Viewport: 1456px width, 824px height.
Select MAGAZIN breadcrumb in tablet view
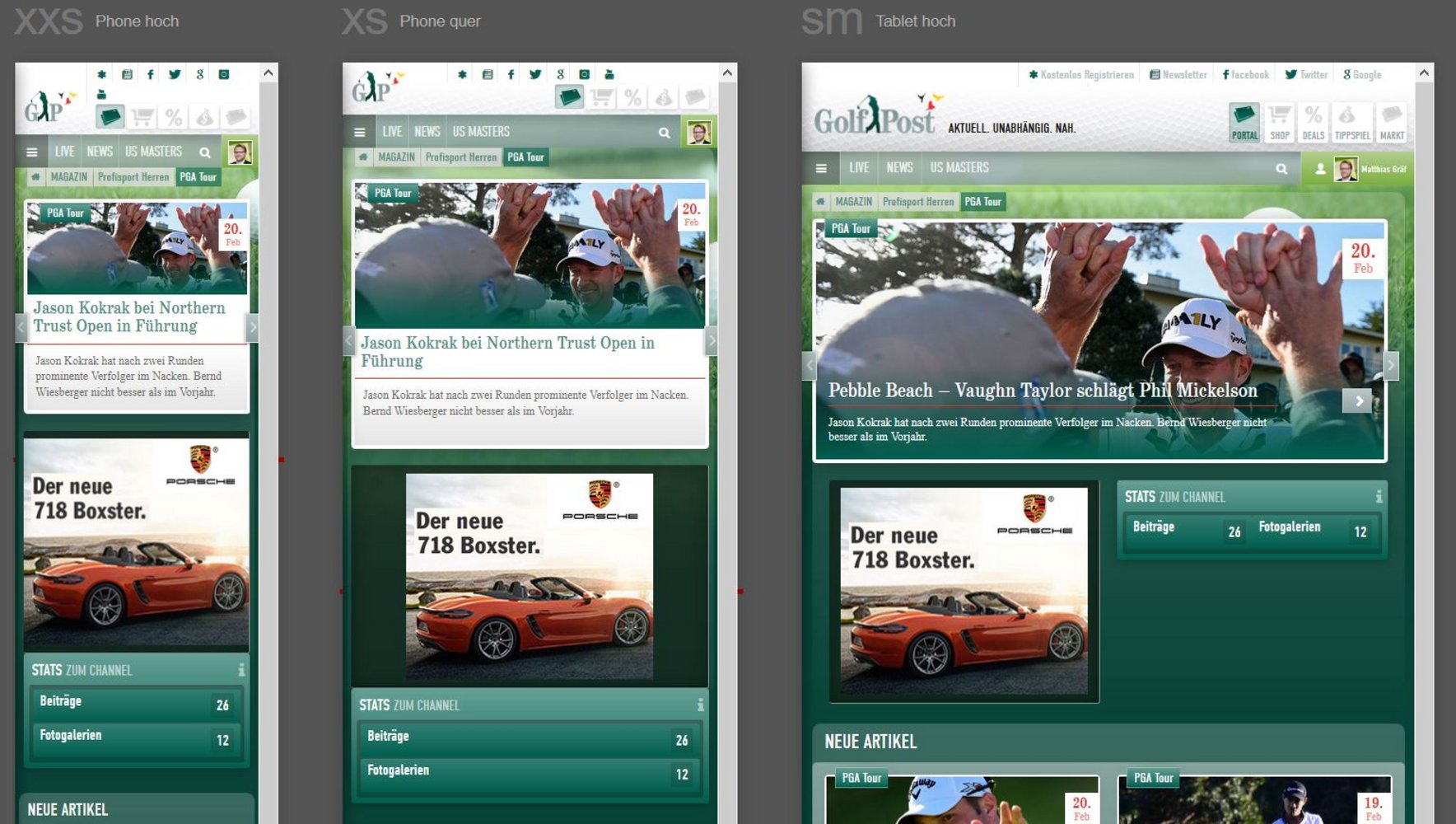(x=853, y=202)
